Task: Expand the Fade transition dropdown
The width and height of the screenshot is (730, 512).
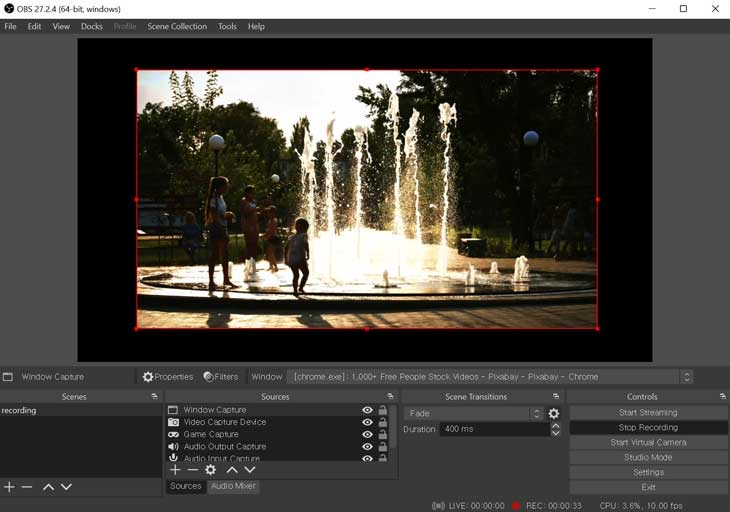Action: 536,413
